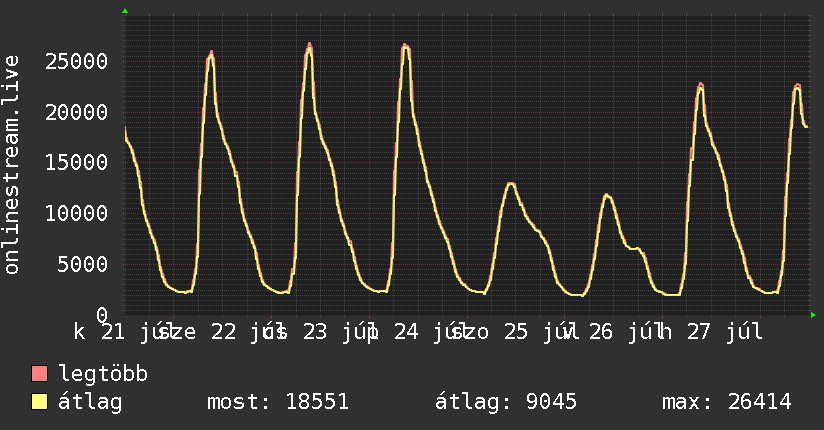Click the green arrow atop the y-axis

pos(125,11)
